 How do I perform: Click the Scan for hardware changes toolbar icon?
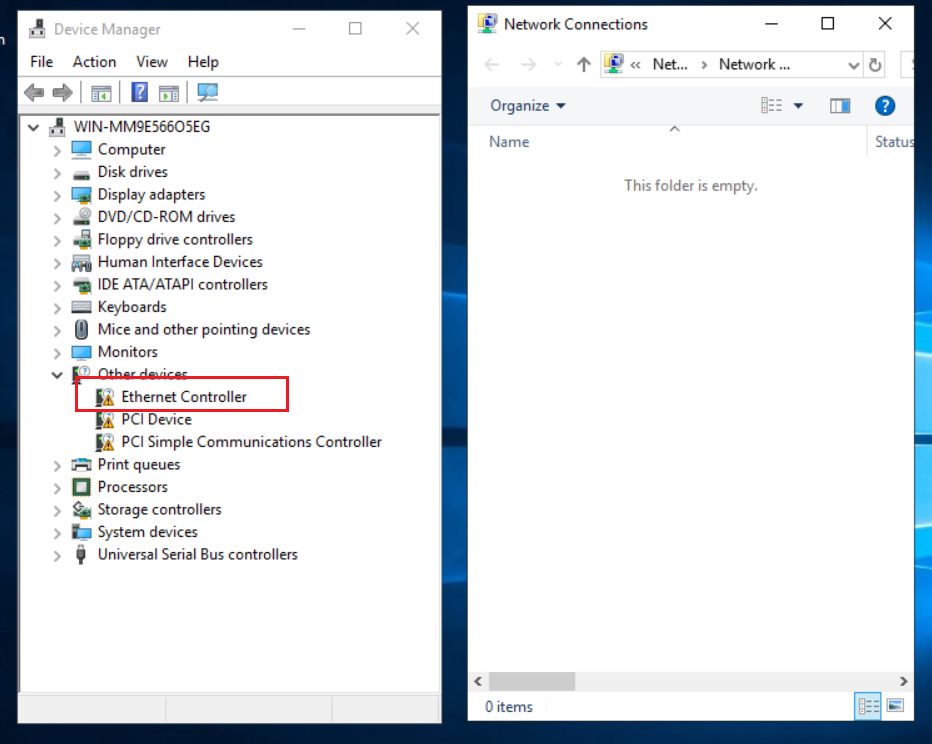click(x=208, y=93)
